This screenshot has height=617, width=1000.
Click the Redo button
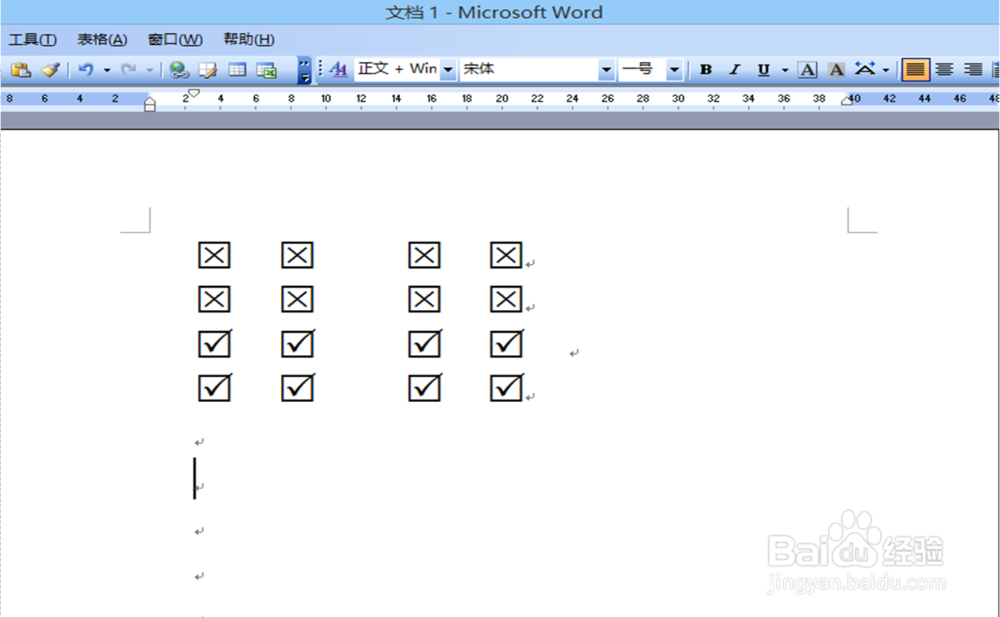[x=128, y=70]
